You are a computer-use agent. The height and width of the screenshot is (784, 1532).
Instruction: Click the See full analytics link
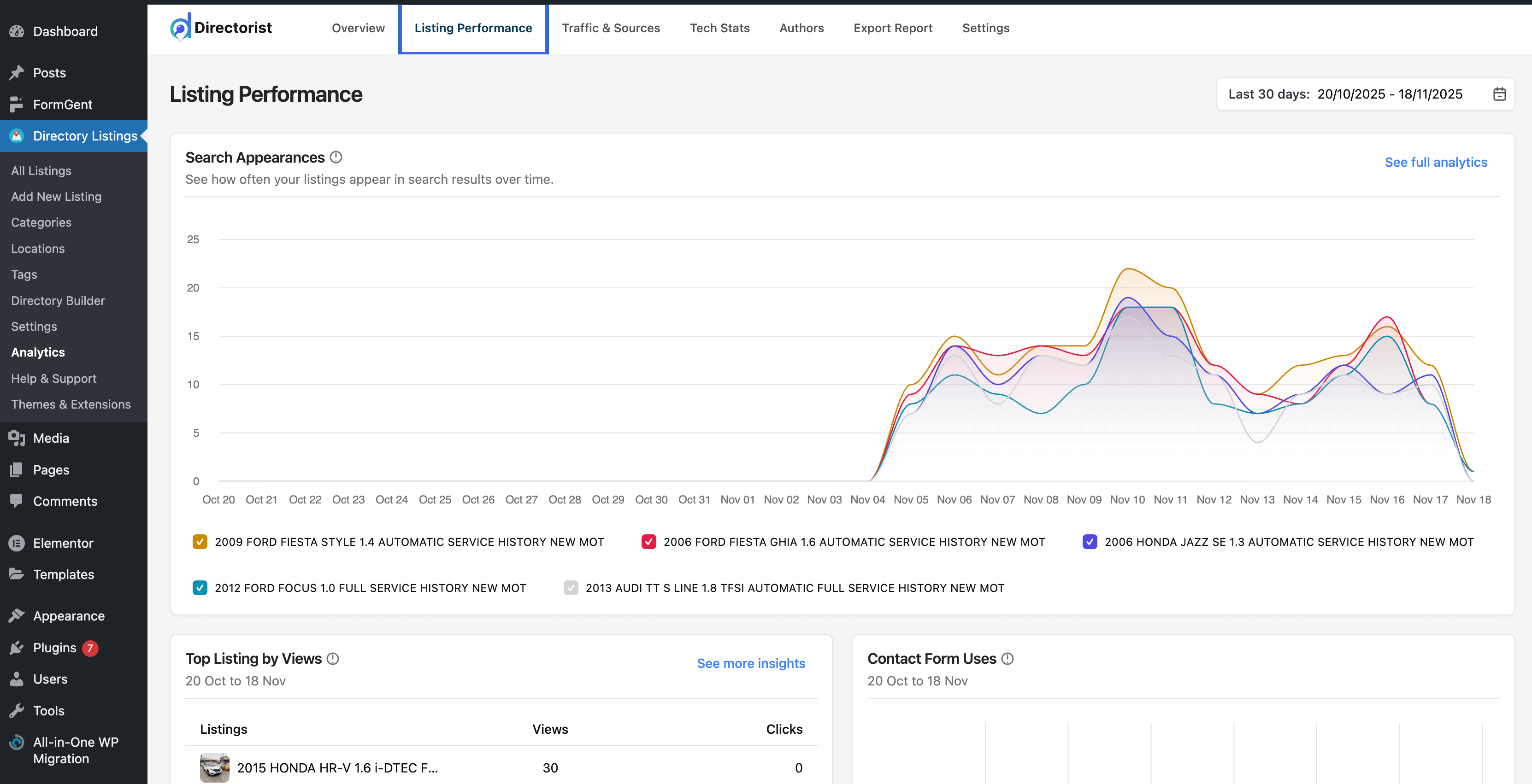(x=1436, y=162)
